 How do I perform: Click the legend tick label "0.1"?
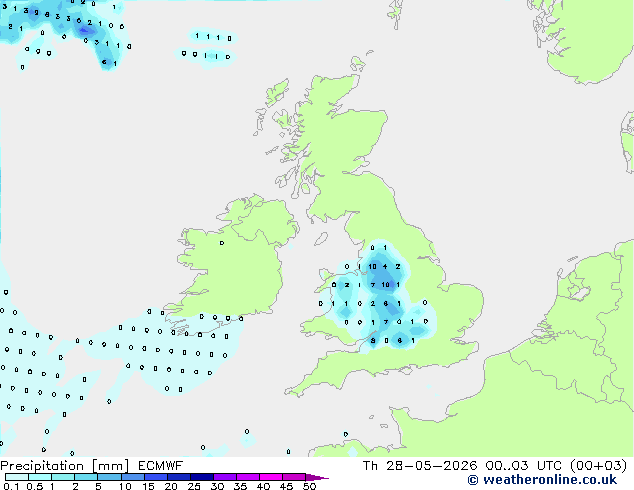11,486
